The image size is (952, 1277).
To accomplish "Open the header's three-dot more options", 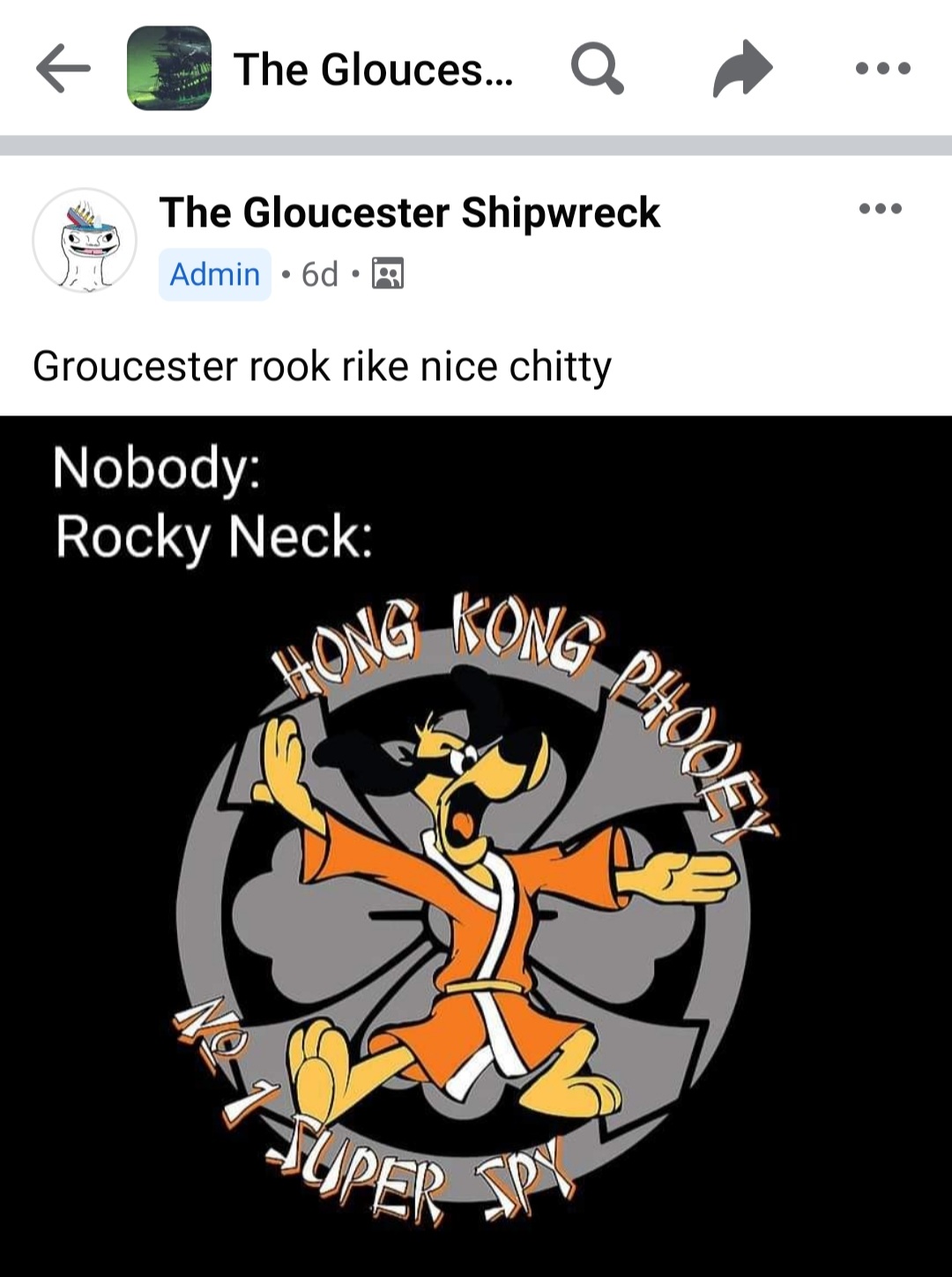I will point(883,68).
